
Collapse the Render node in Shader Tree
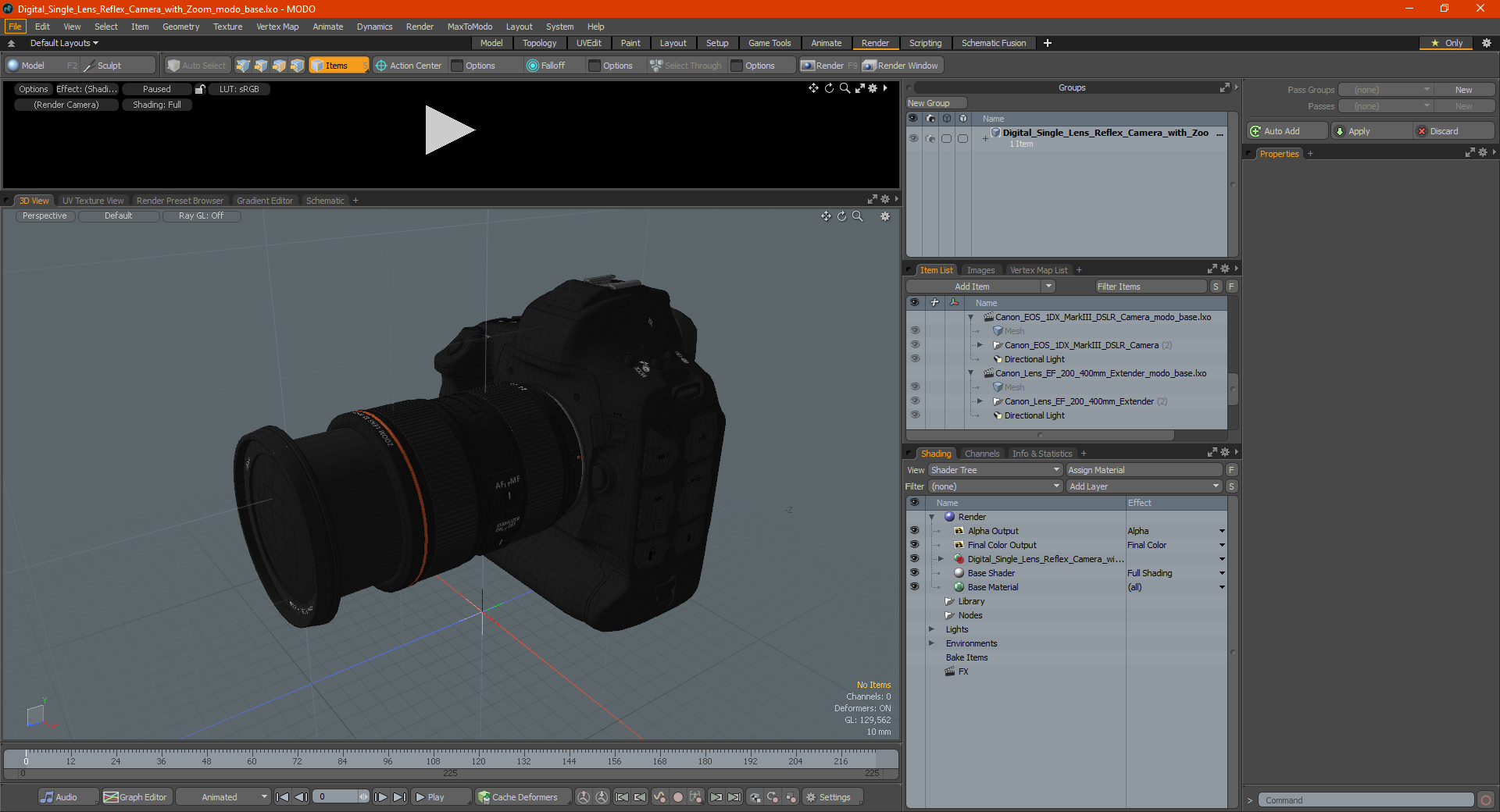tap(931, 517)
